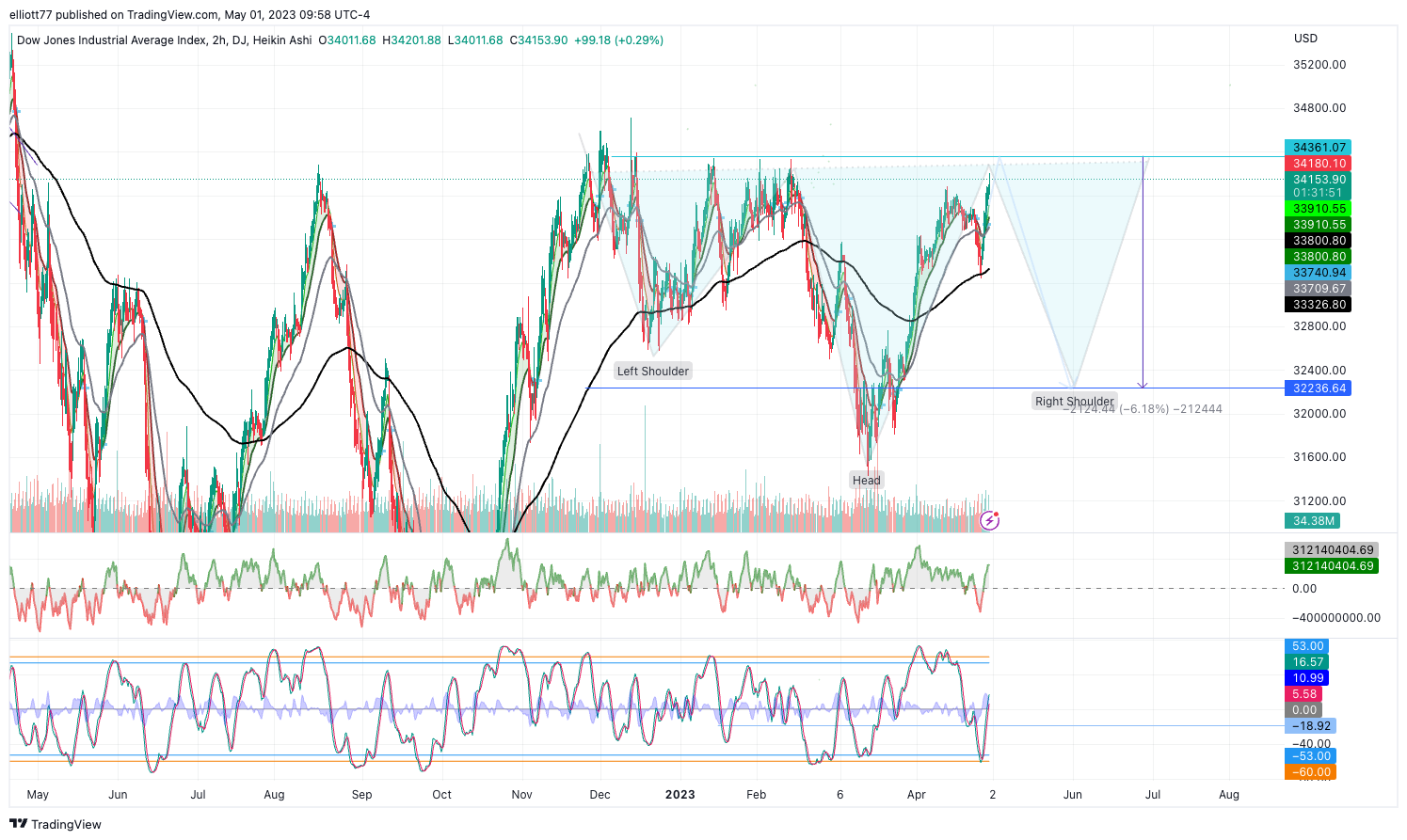The image size is (1407, 840).
Task: Click the blue 10.99 oscillator tag
Action: click(x=1306, y=678)
